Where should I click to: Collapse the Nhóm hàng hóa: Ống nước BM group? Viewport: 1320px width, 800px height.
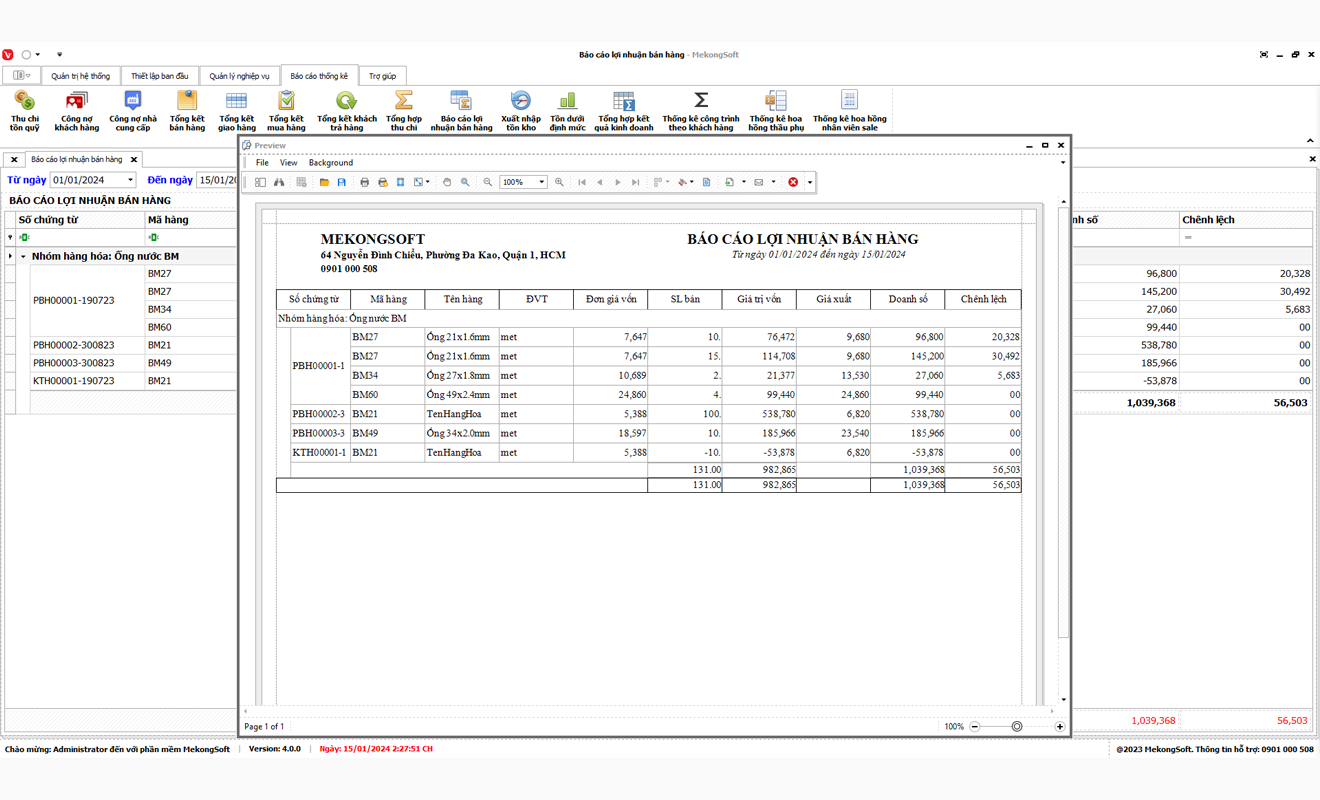[23, 257]
